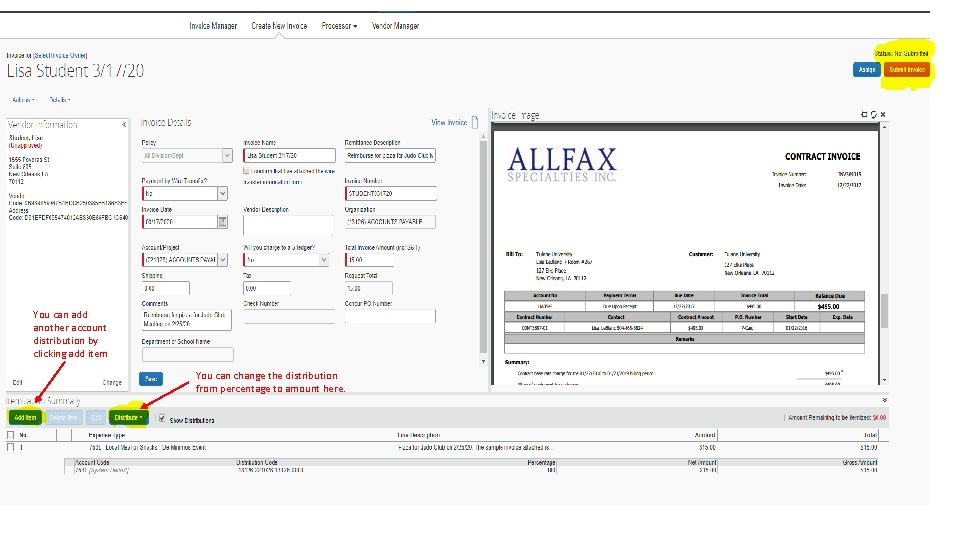Click the Pizza for Judo Club line description
Image resolution: width=960 pixels, height=540 pixels.
click(x=474, y=448)
